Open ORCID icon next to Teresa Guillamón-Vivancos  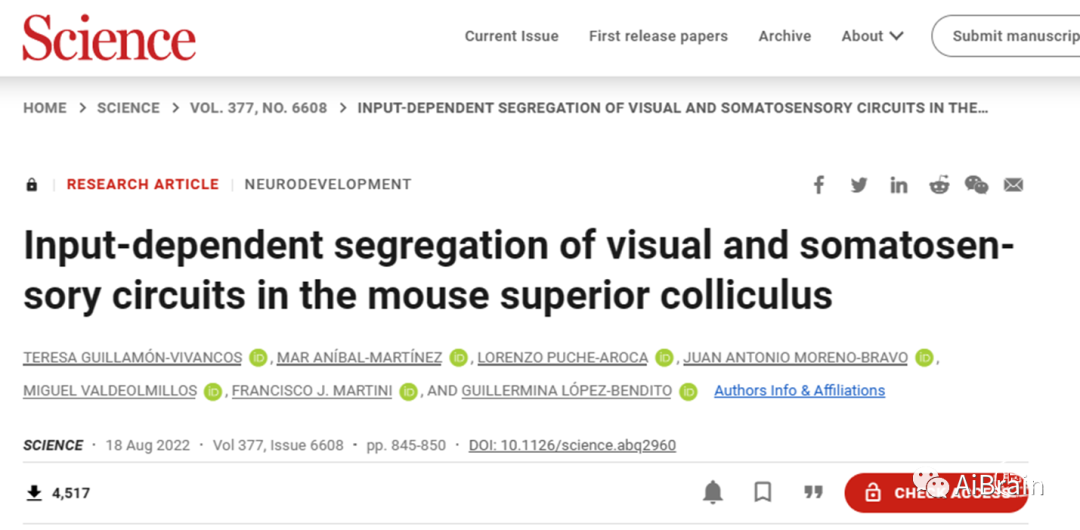(259, 357)
